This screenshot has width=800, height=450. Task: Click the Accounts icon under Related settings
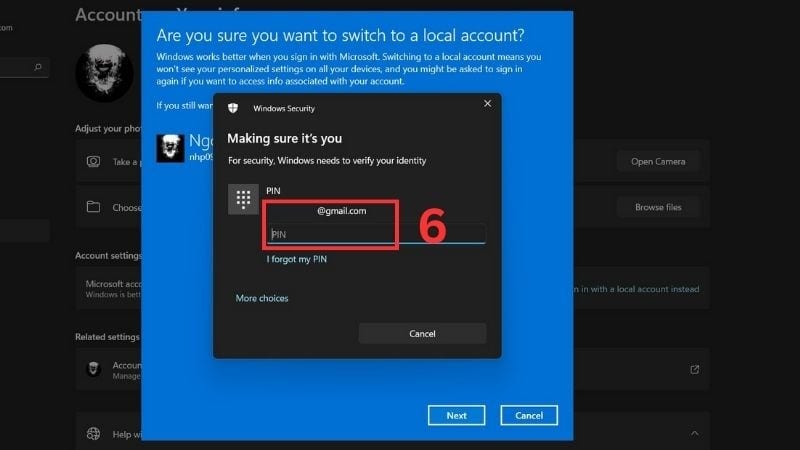93,368
